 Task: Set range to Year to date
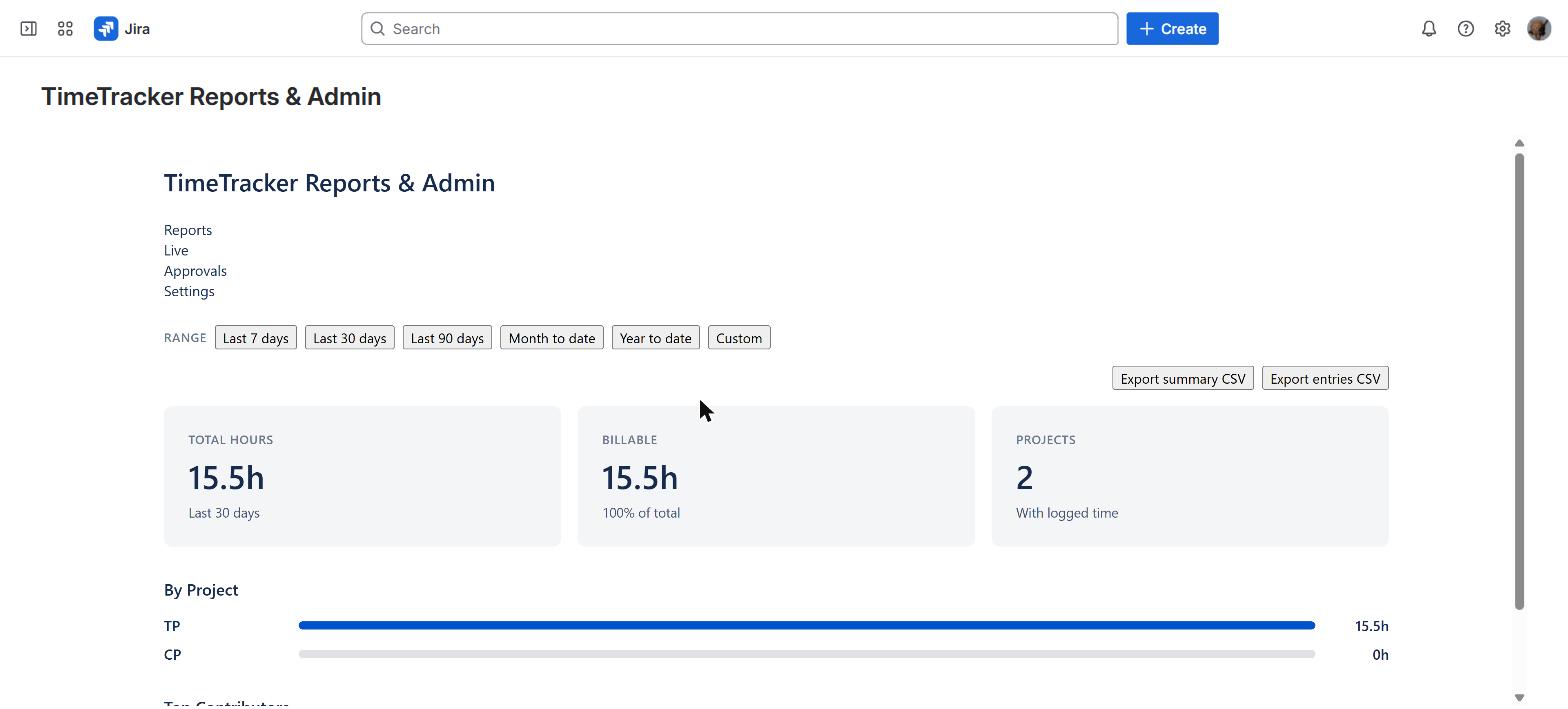tap(656, 338)
